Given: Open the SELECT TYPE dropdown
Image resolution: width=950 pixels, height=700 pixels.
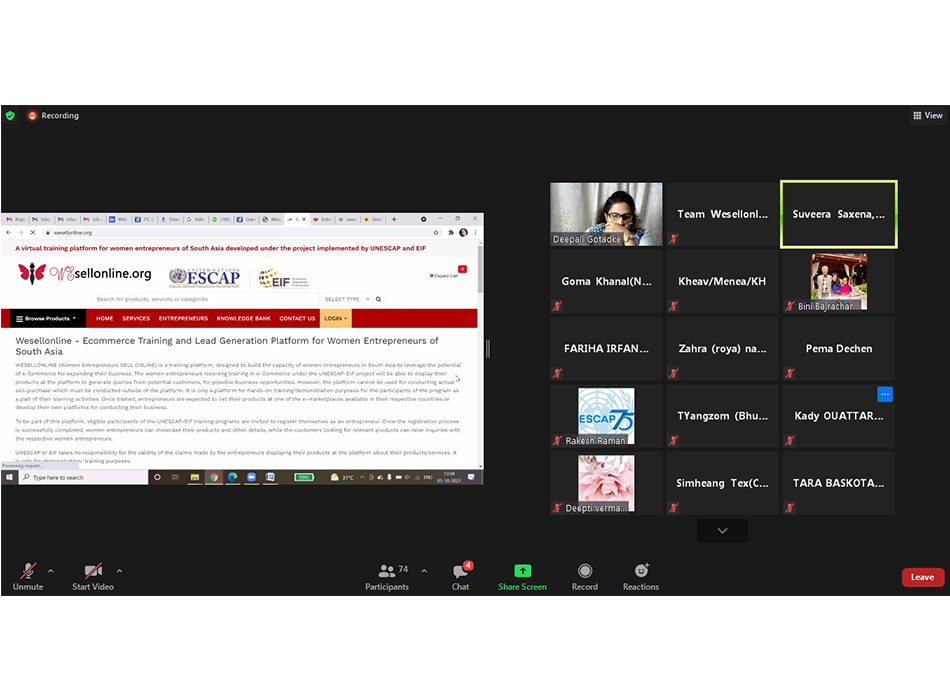Looking at the screenshot, I should click(347, 299).
